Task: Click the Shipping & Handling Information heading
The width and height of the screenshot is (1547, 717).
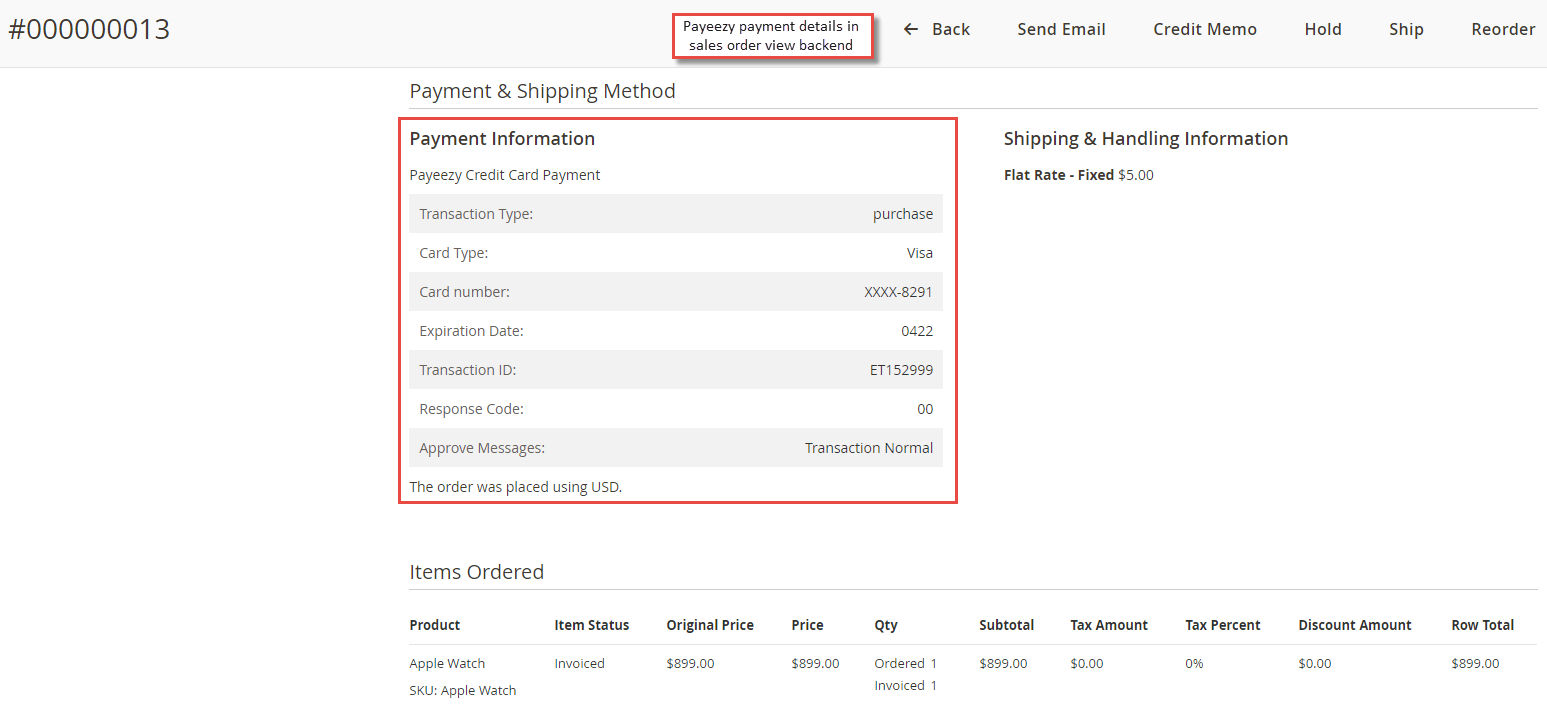Action: click(x=1145, y=139)
